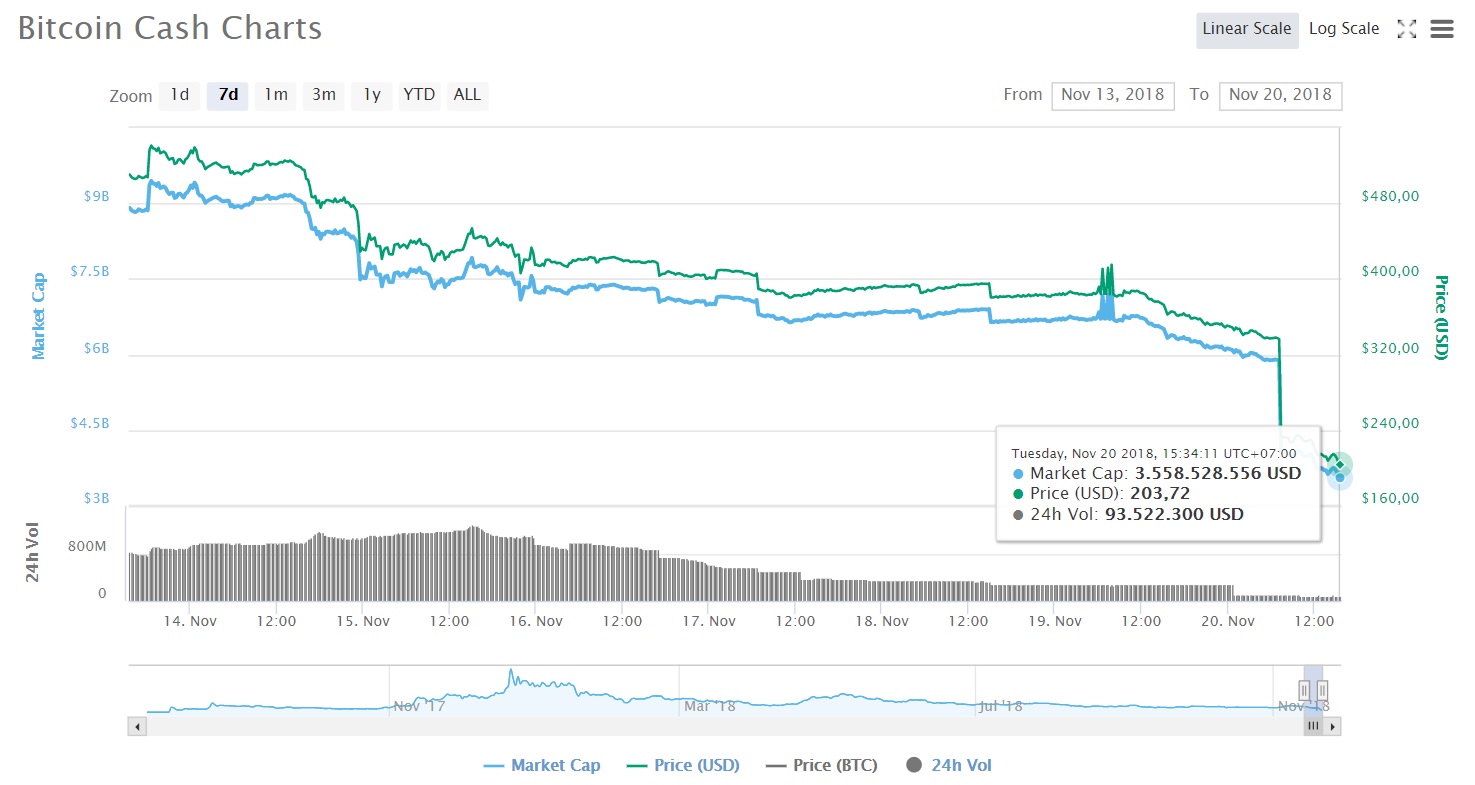Open the chart hamburger menu
1475x785 pixels.
click(x=1442, y=29)
